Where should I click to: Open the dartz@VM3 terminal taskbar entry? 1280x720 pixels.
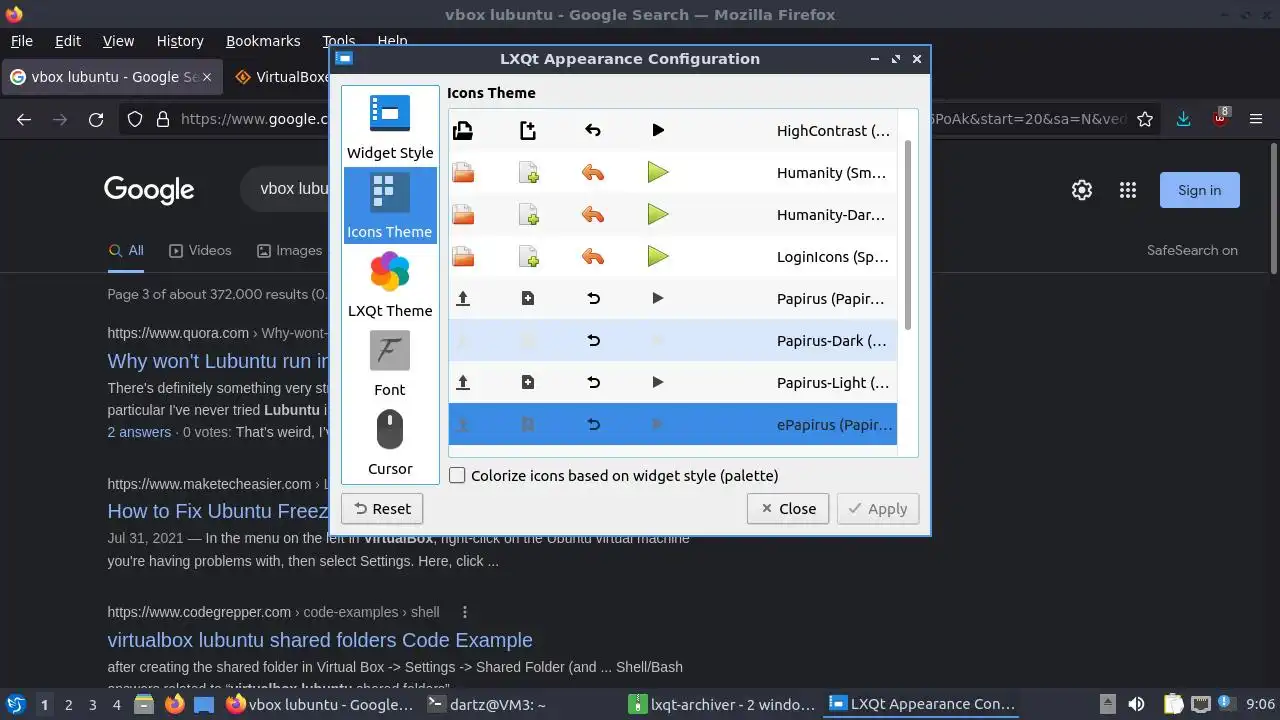tap(519, 704)
